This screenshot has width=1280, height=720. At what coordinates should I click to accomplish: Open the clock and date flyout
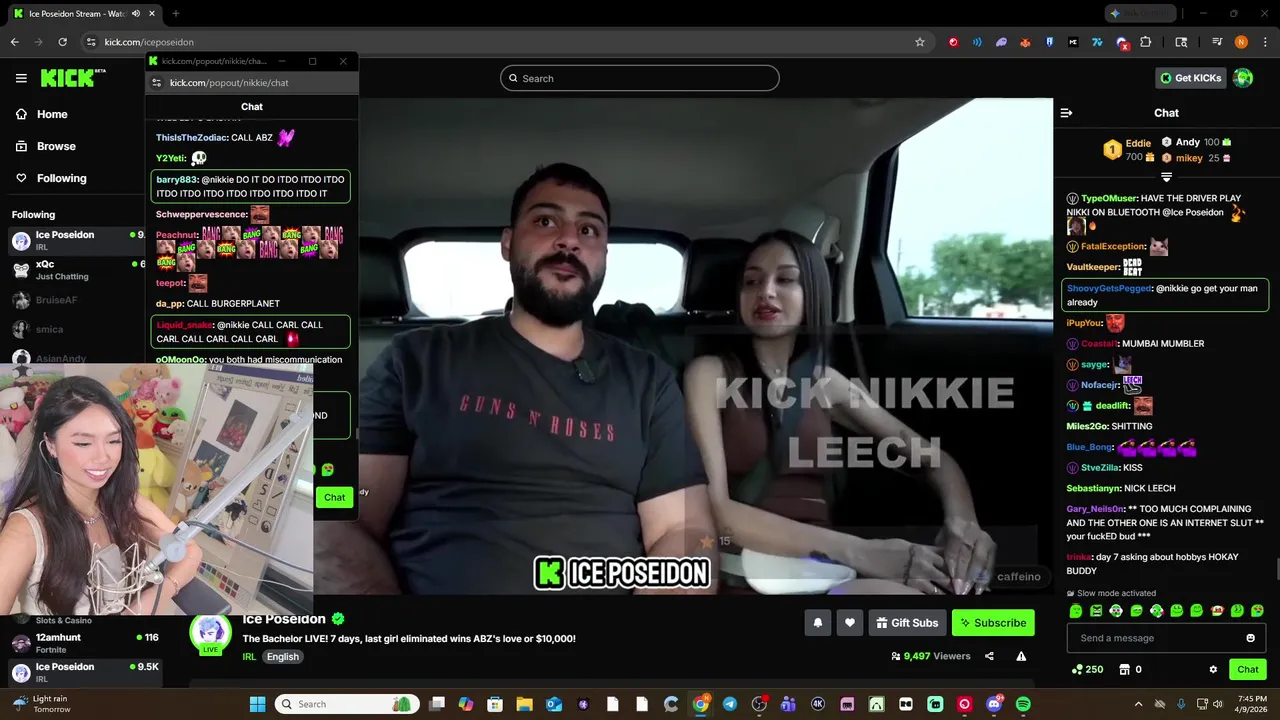point(1251,704)
